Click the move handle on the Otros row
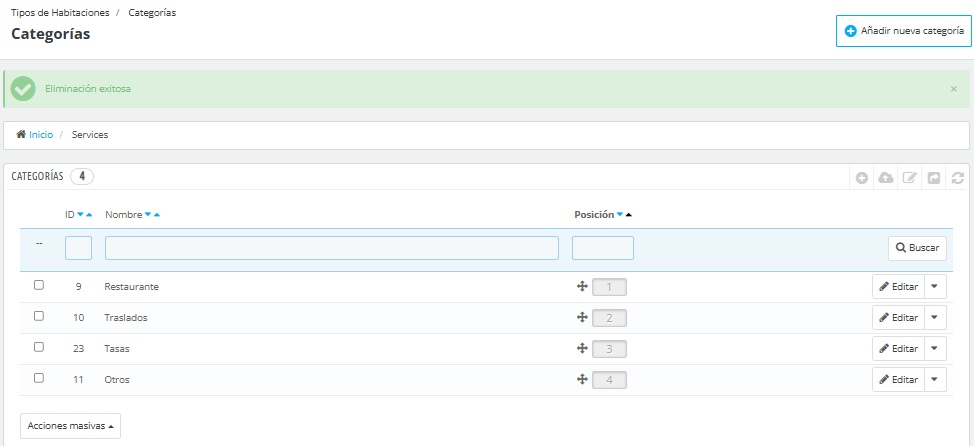This screenshot has height=446, width=974. point(581,380)
